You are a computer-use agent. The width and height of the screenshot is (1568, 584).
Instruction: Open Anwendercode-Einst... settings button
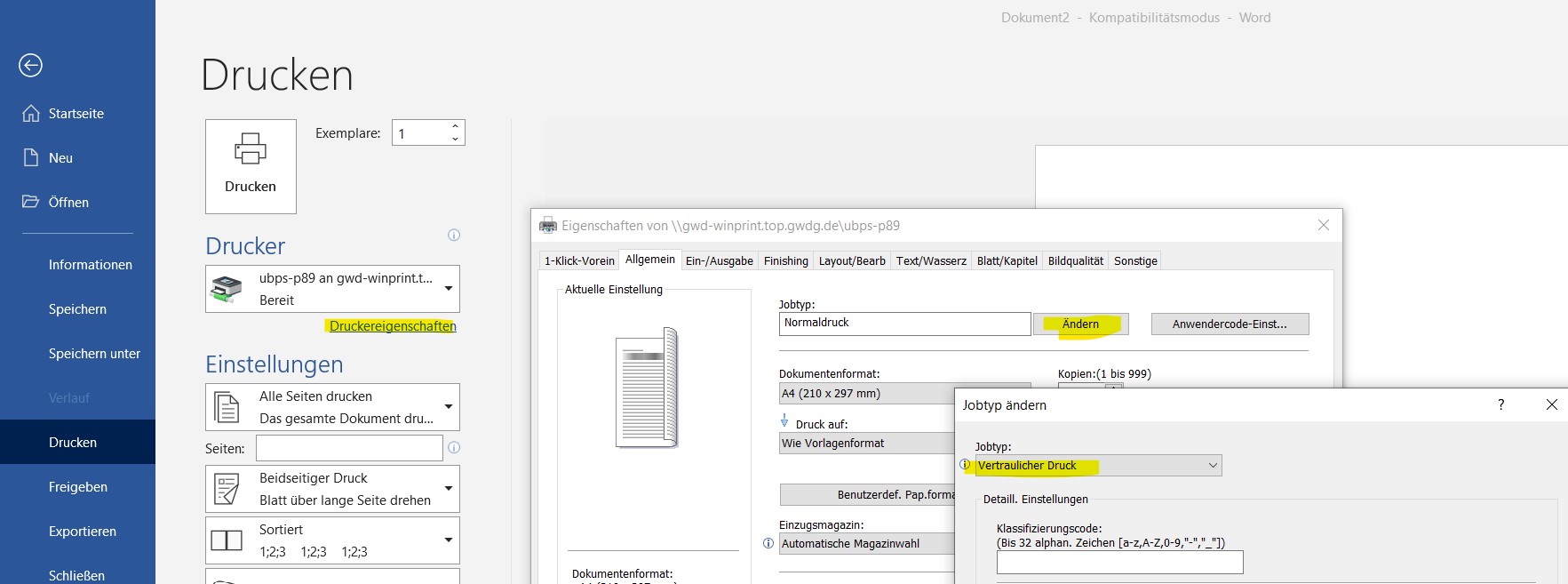1230,324
